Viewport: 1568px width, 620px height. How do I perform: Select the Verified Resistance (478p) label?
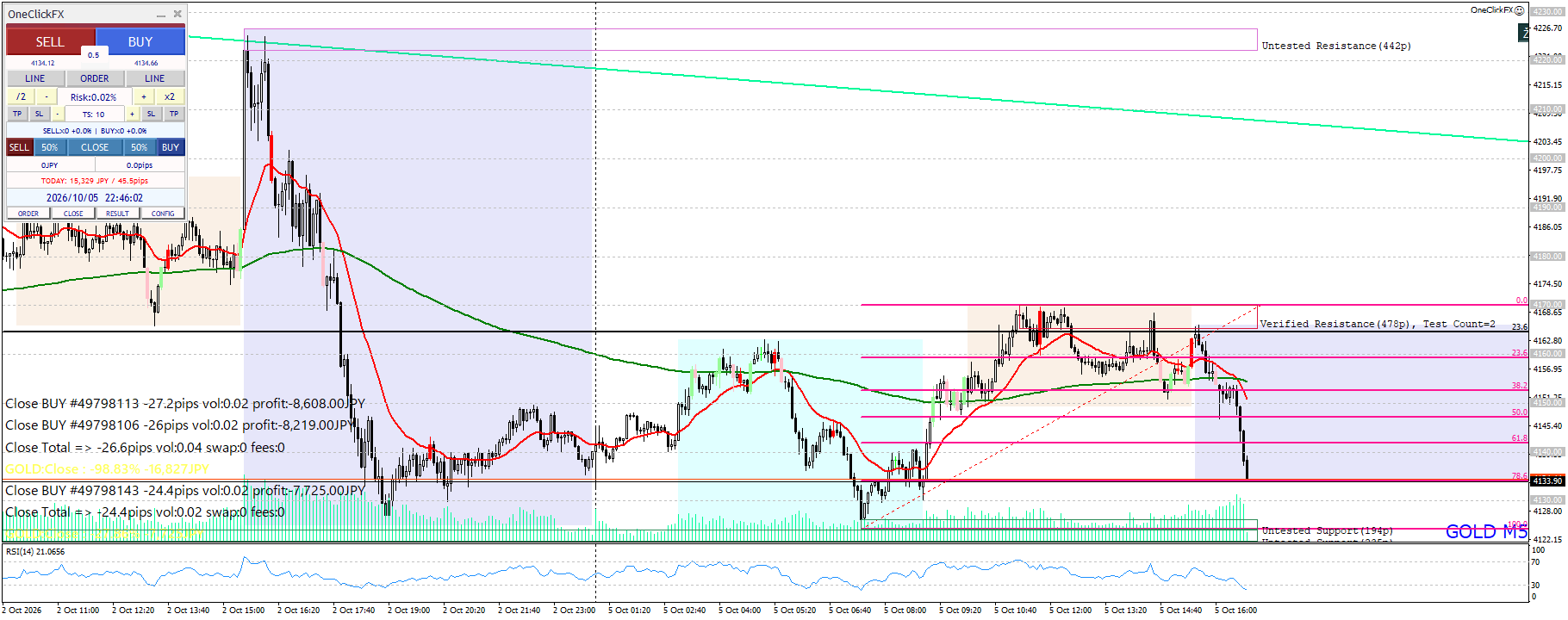tap(1335, 324)
